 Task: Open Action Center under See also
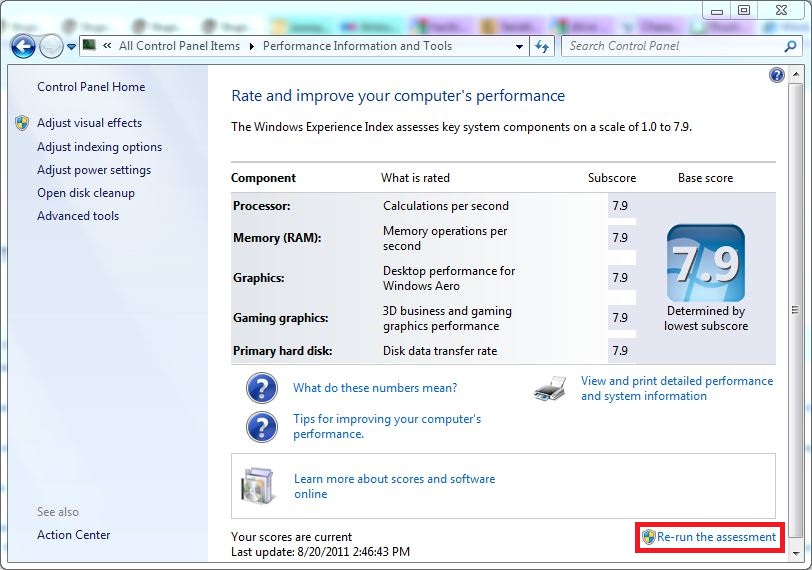[x=74, y=535]
